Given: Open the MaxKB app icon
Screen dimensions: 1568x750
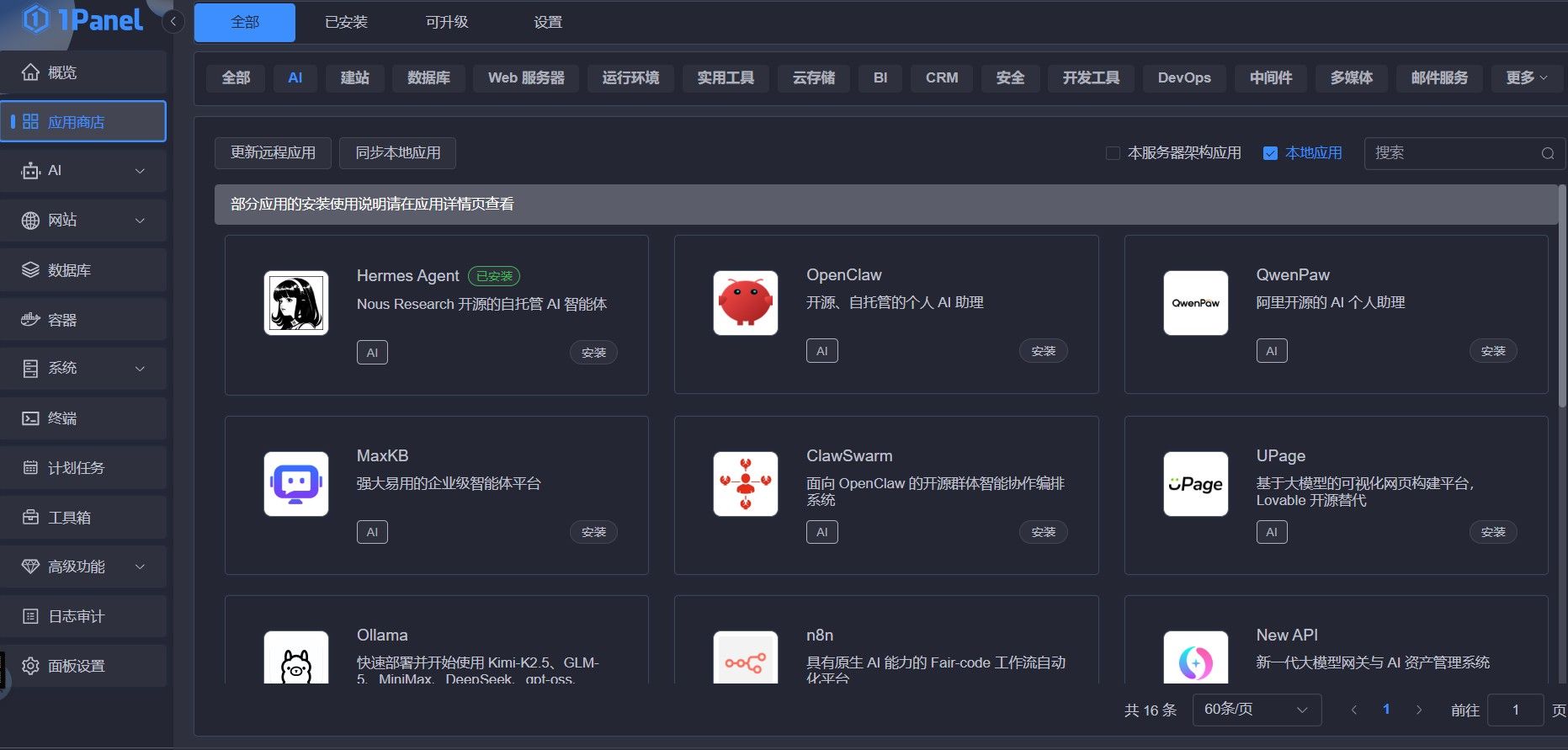Looking at the screenshot, I should (x=296, y=484).
